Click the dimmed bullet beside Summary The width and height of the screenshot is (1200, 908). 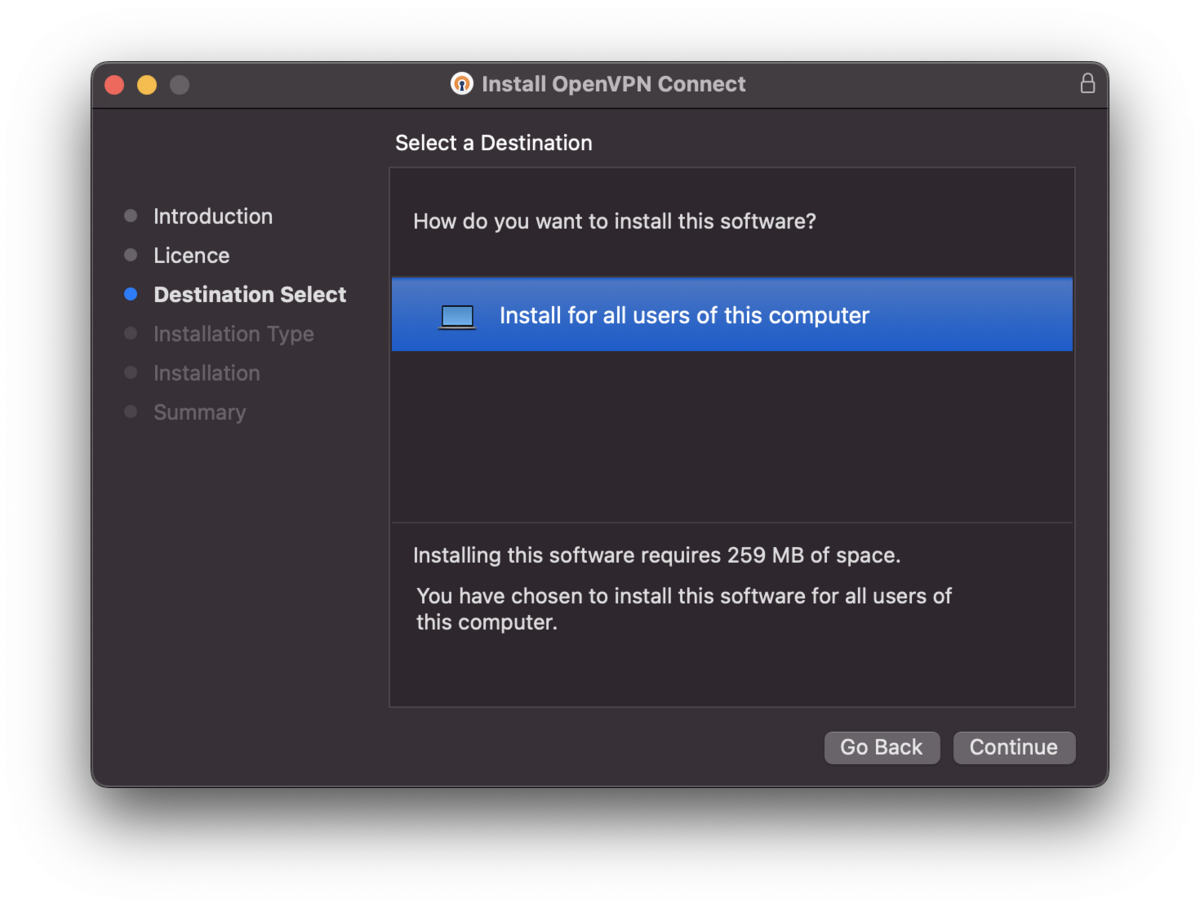(x=130, y=412)
